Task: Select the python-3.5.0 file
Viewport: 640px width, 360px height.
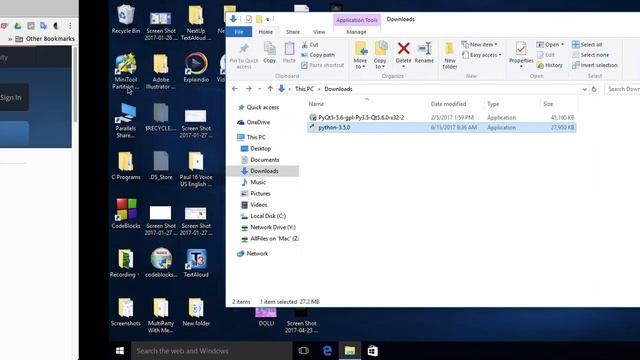Action: [x=442, y=127]
